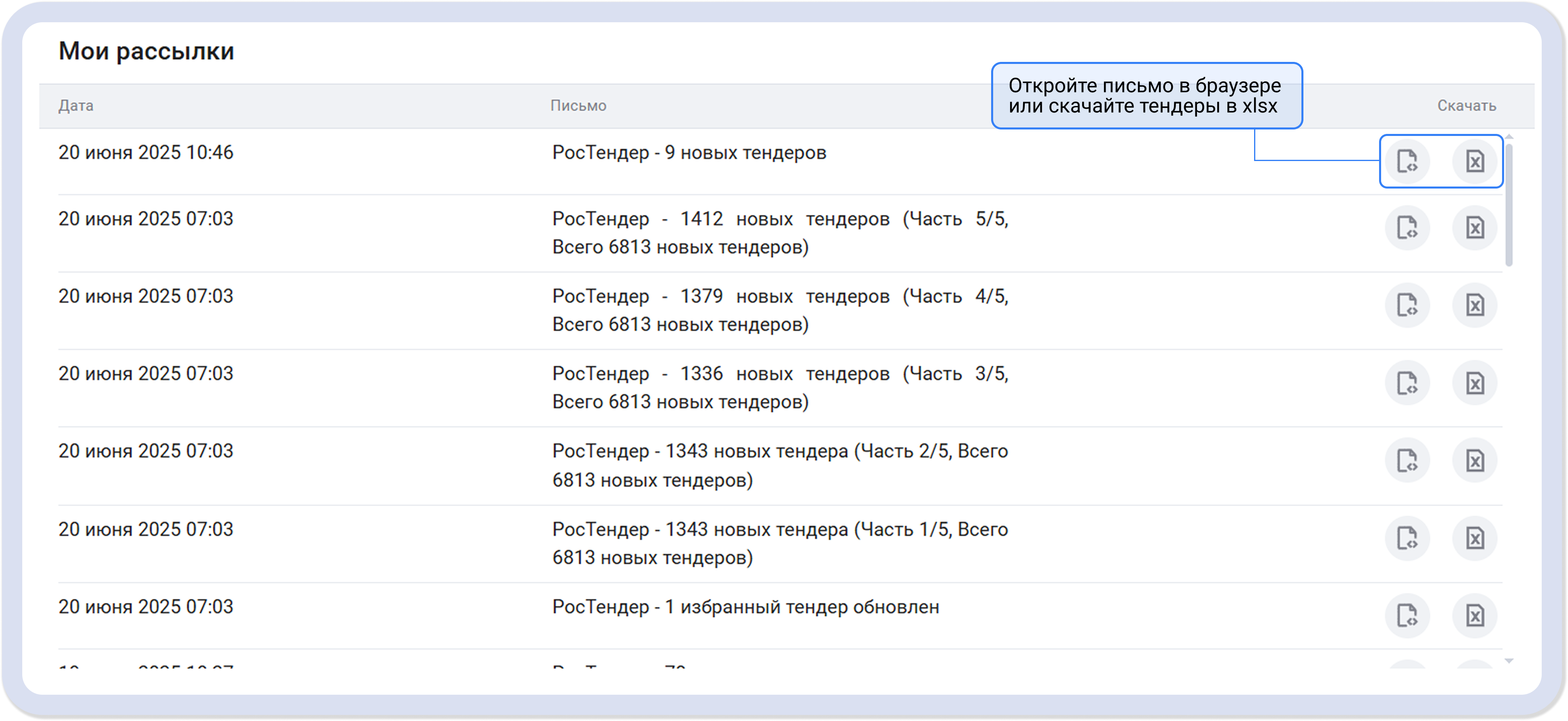Image resolution: width=1568 pixels, height=721 pixels.
Task: Click the 1 избранный тендер обновлен letter title
Action: click(745, 607)
